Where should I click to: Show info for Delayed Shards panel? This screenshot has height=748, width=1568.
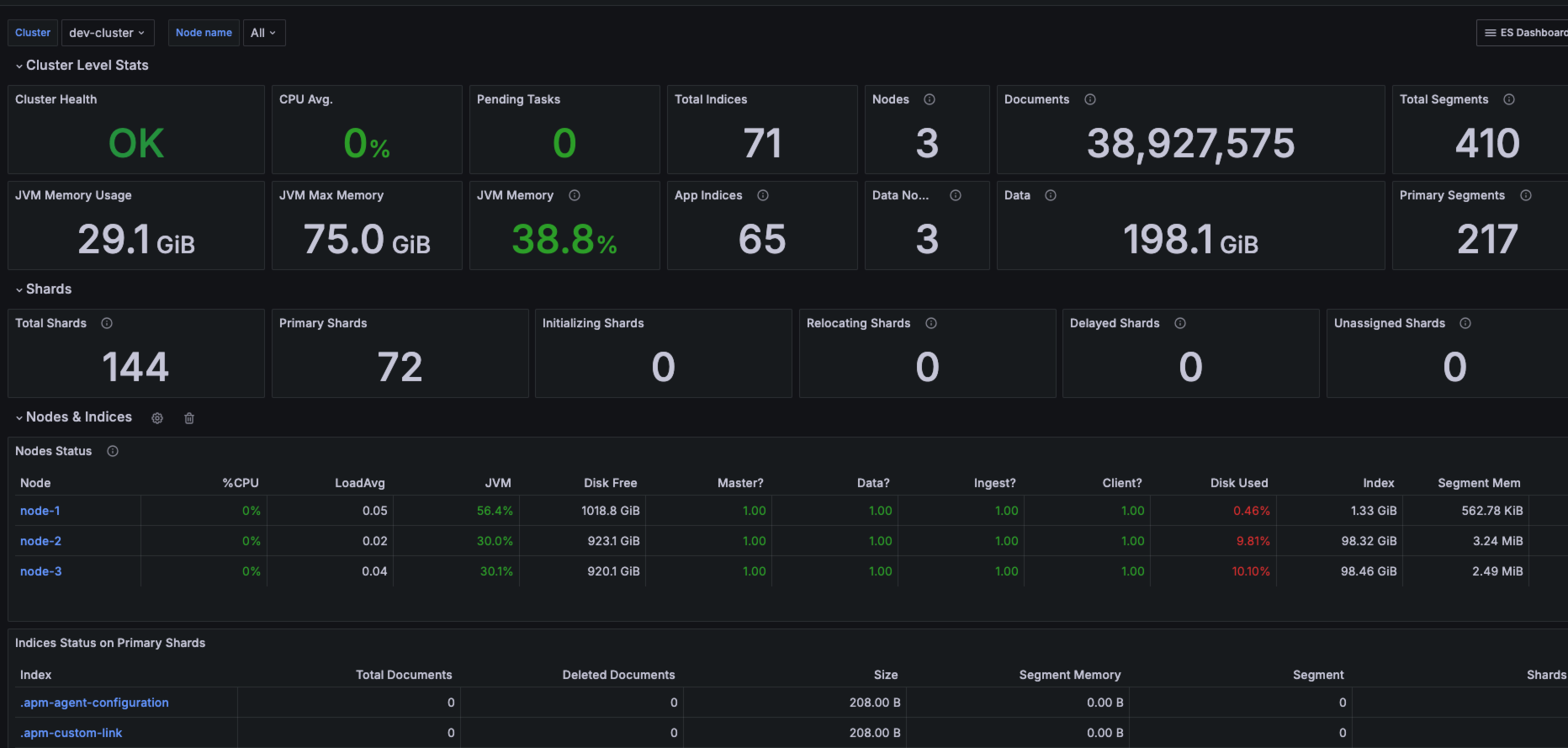pyautogui.click(x=1180, y=323)
